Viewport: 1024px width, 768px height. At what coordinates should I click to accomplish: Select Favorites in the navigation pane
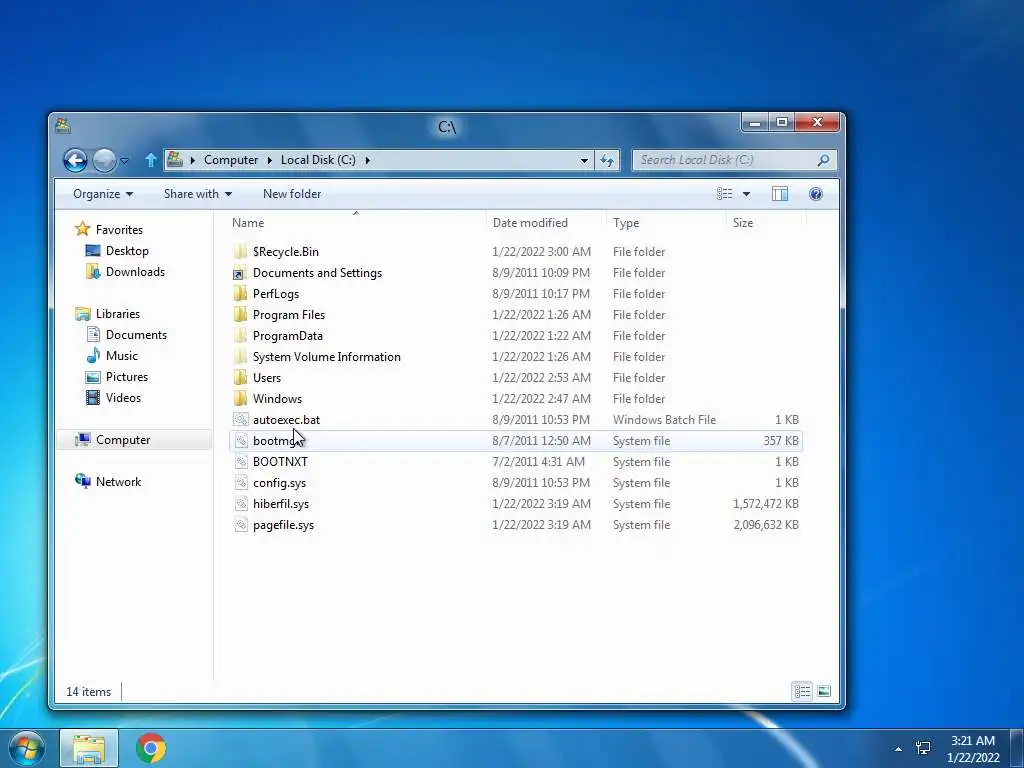point(119,230)
